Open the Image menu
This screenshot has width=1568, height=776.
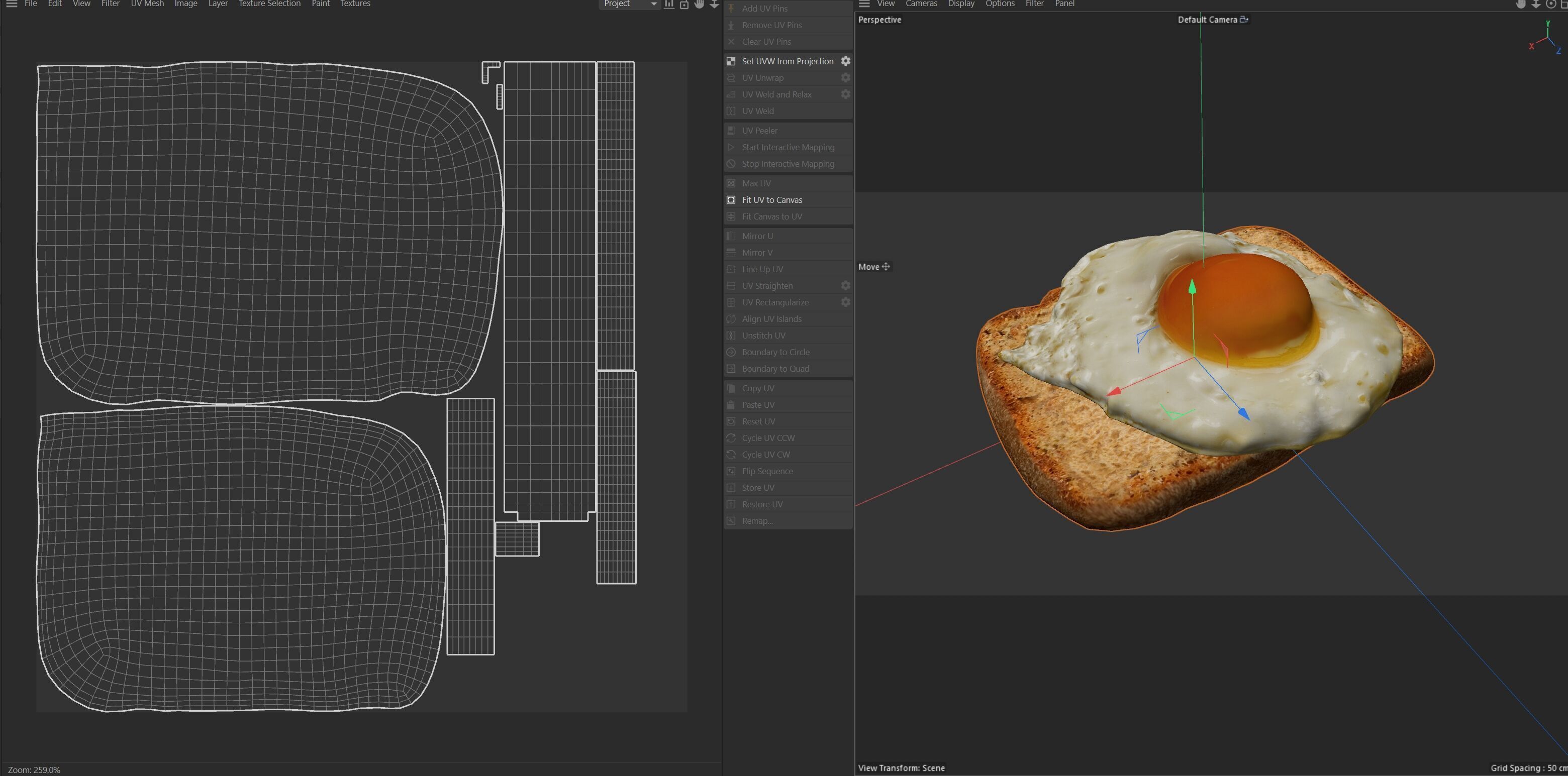[x=185, y=4]
